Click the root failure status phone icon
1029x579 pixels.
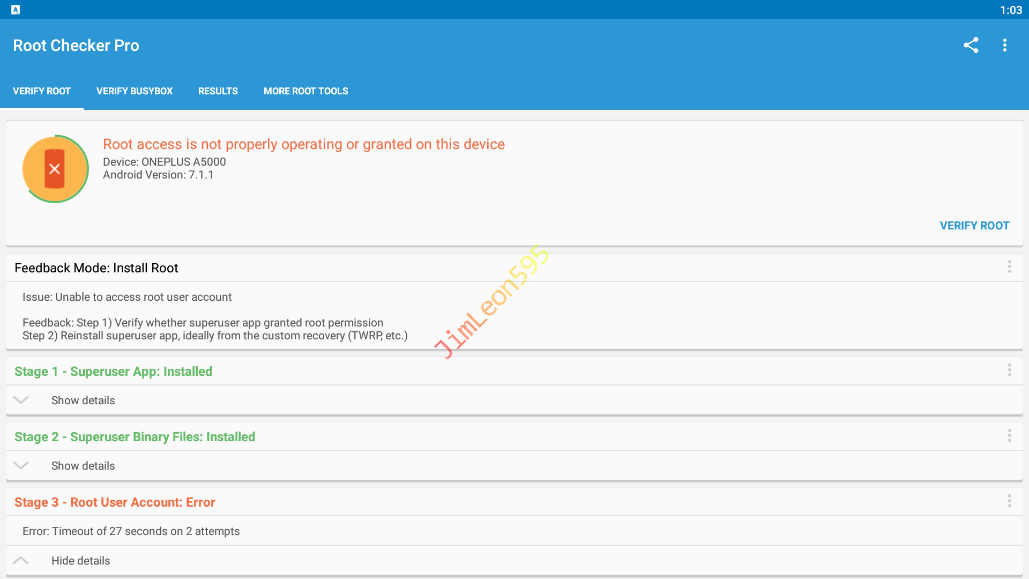55,169
